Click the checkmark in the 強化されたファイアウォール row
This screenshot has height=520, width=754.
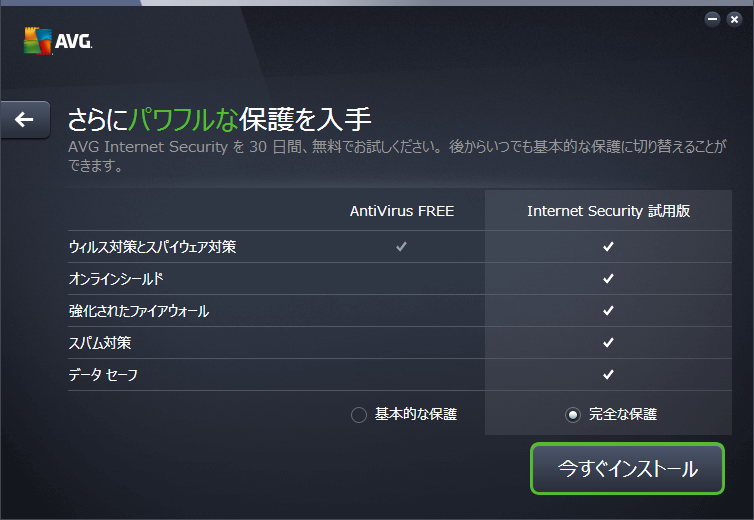pyautogui.click(x=608, y=311)
